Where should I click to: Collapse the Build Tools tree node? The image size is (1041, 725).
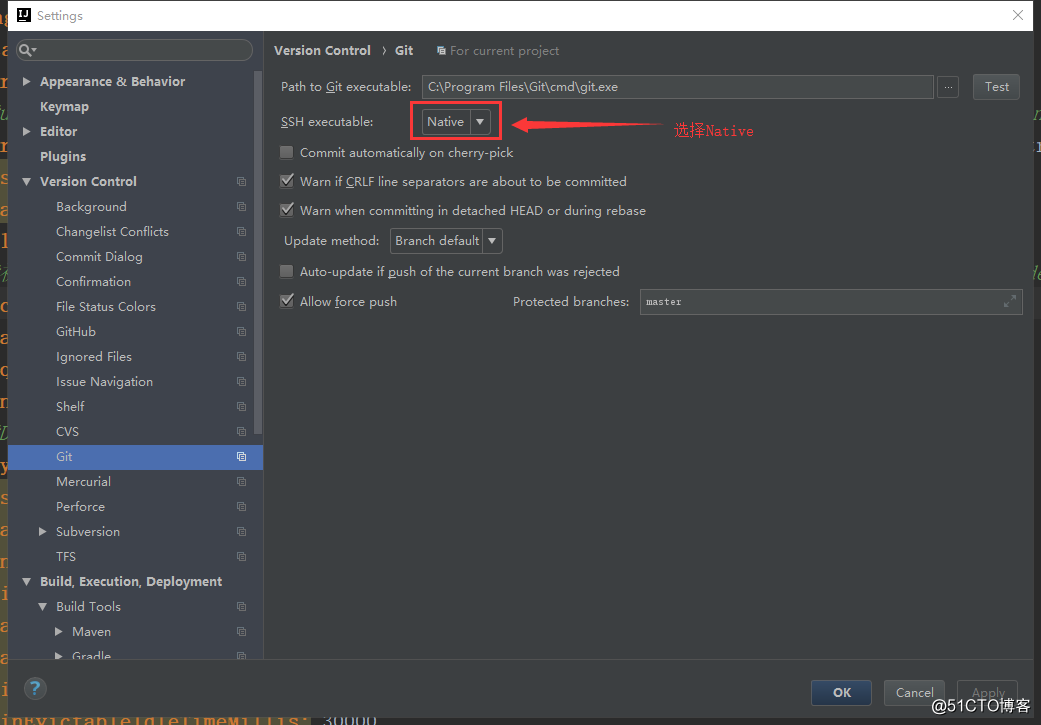(42, 607)
